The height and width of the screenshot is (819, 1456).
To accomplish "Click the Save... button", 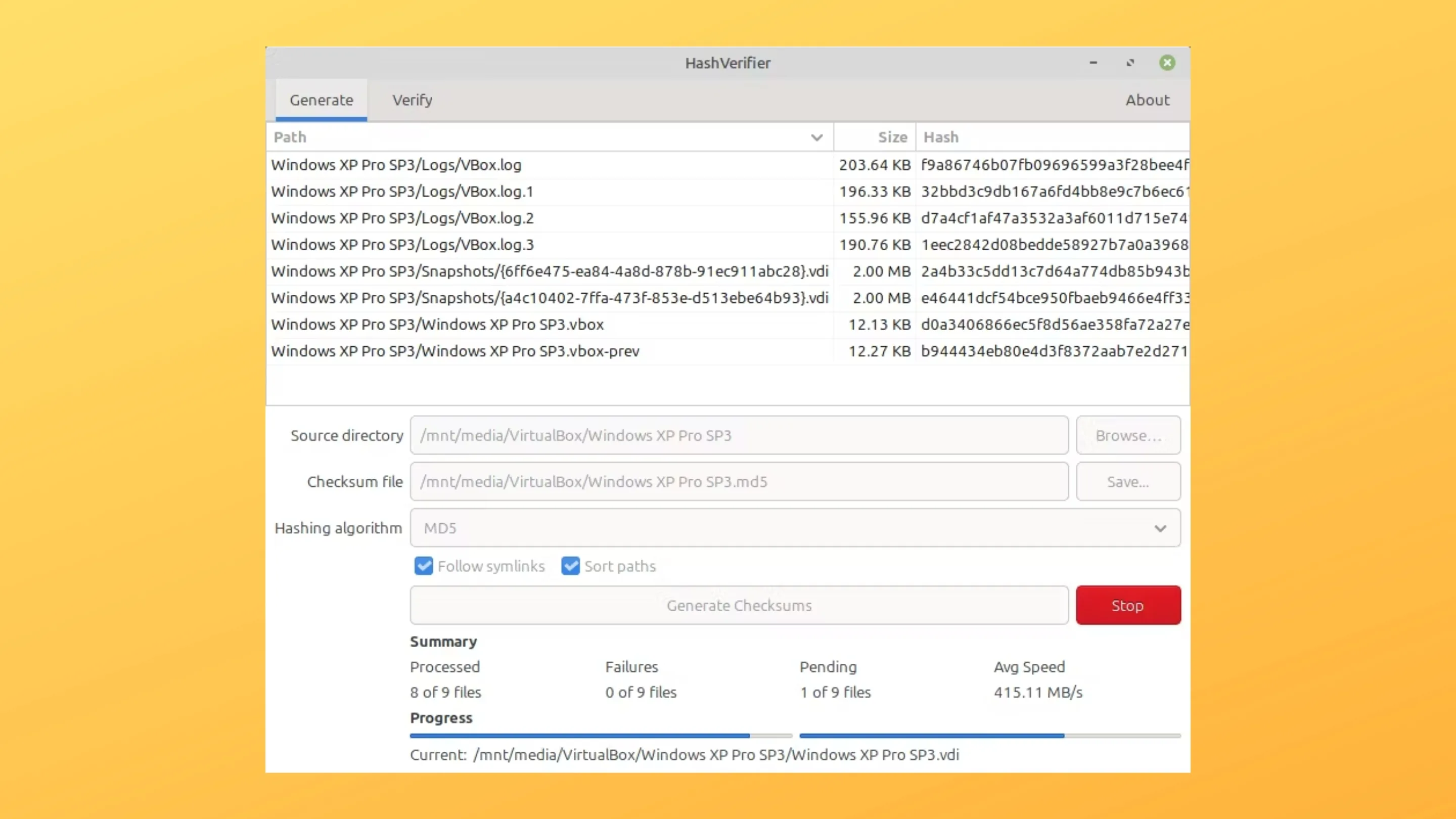I will (x=1127, y=482).
